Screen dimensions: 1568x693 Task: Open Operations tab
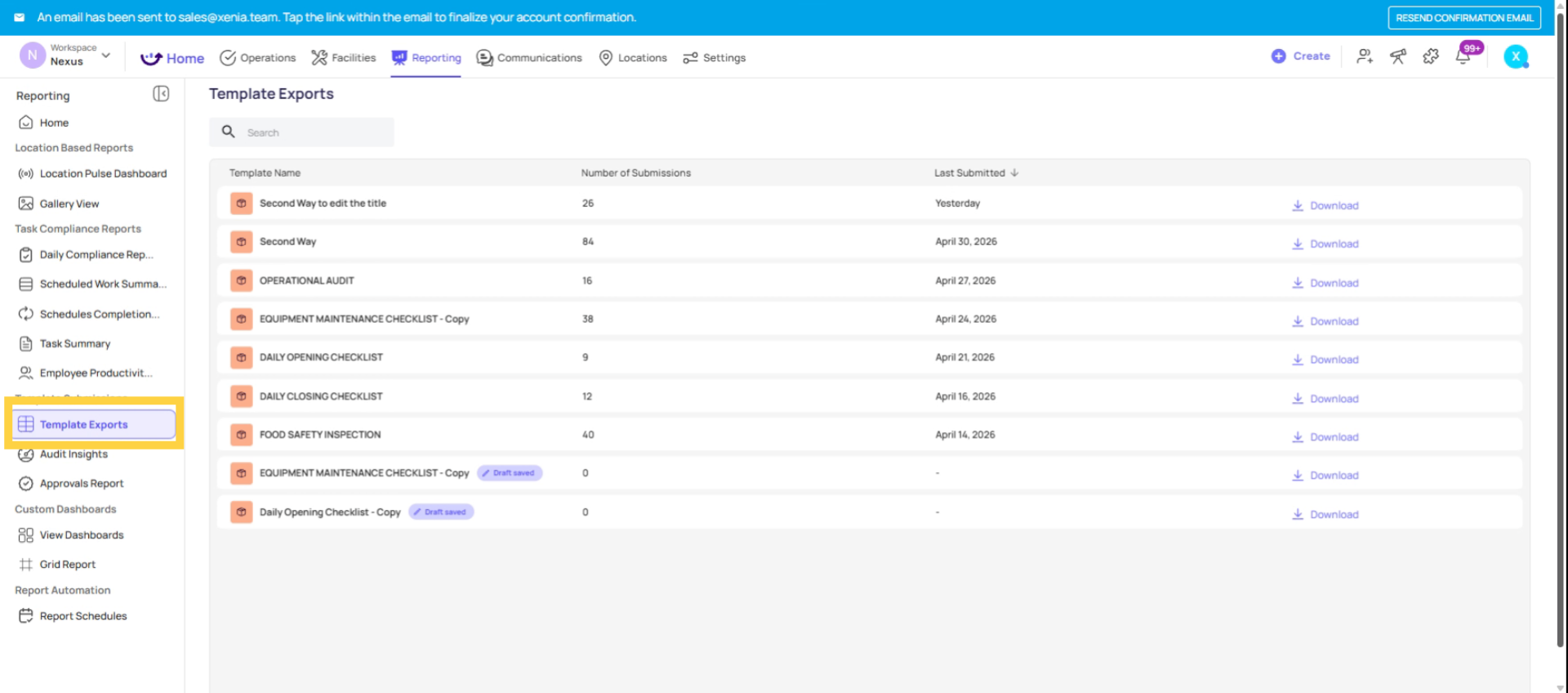(257, 58)
